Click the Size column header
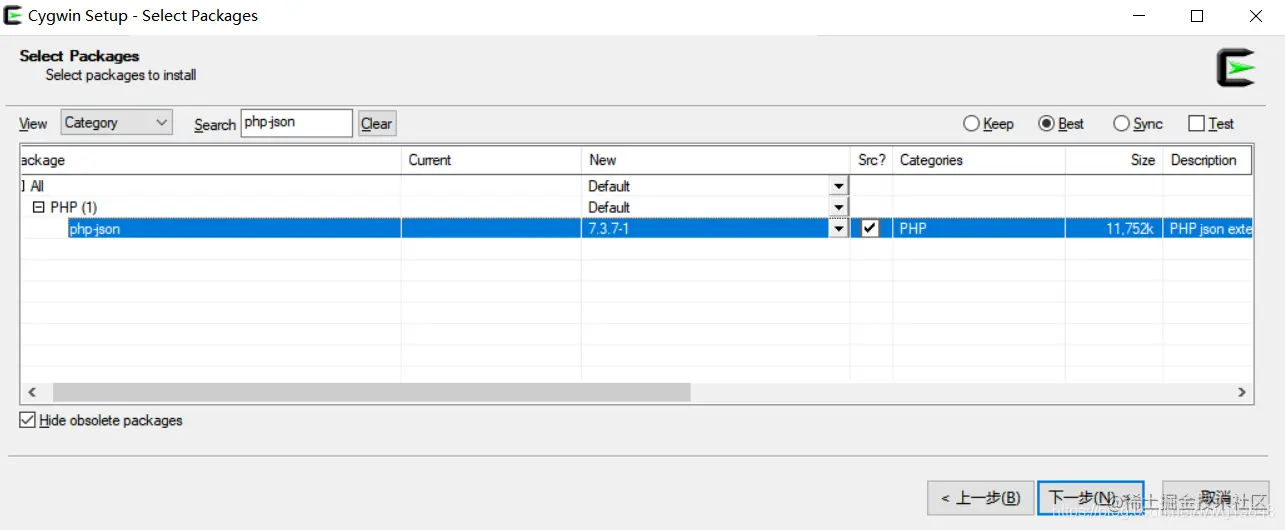 tap(1114, 160)
